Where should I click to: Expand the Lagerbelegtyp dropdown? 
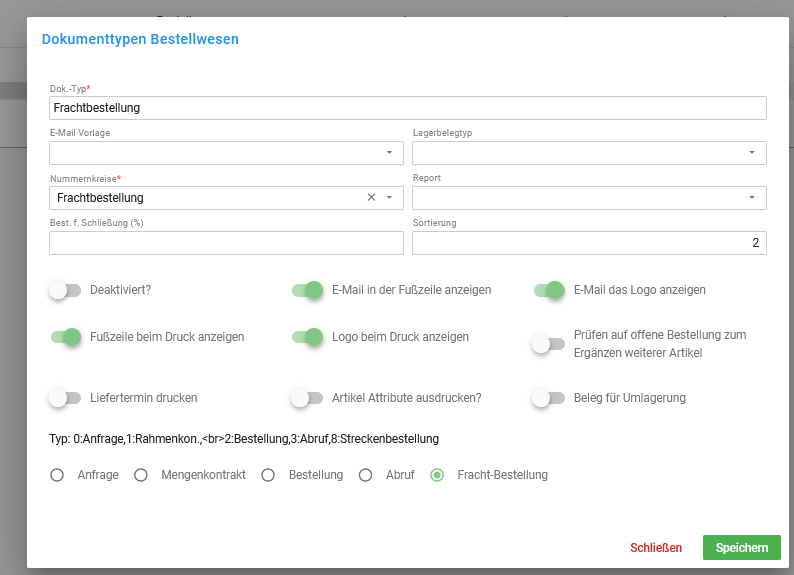752,152
